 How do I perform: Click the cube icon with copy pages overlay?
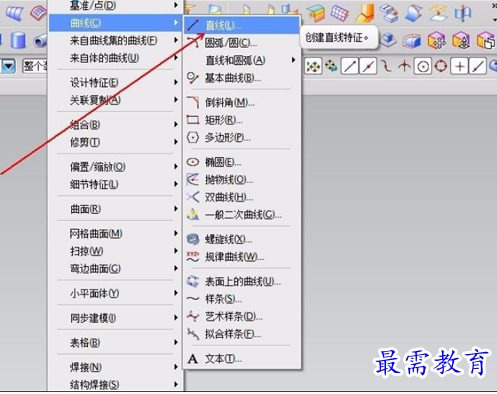coord(486,41)
